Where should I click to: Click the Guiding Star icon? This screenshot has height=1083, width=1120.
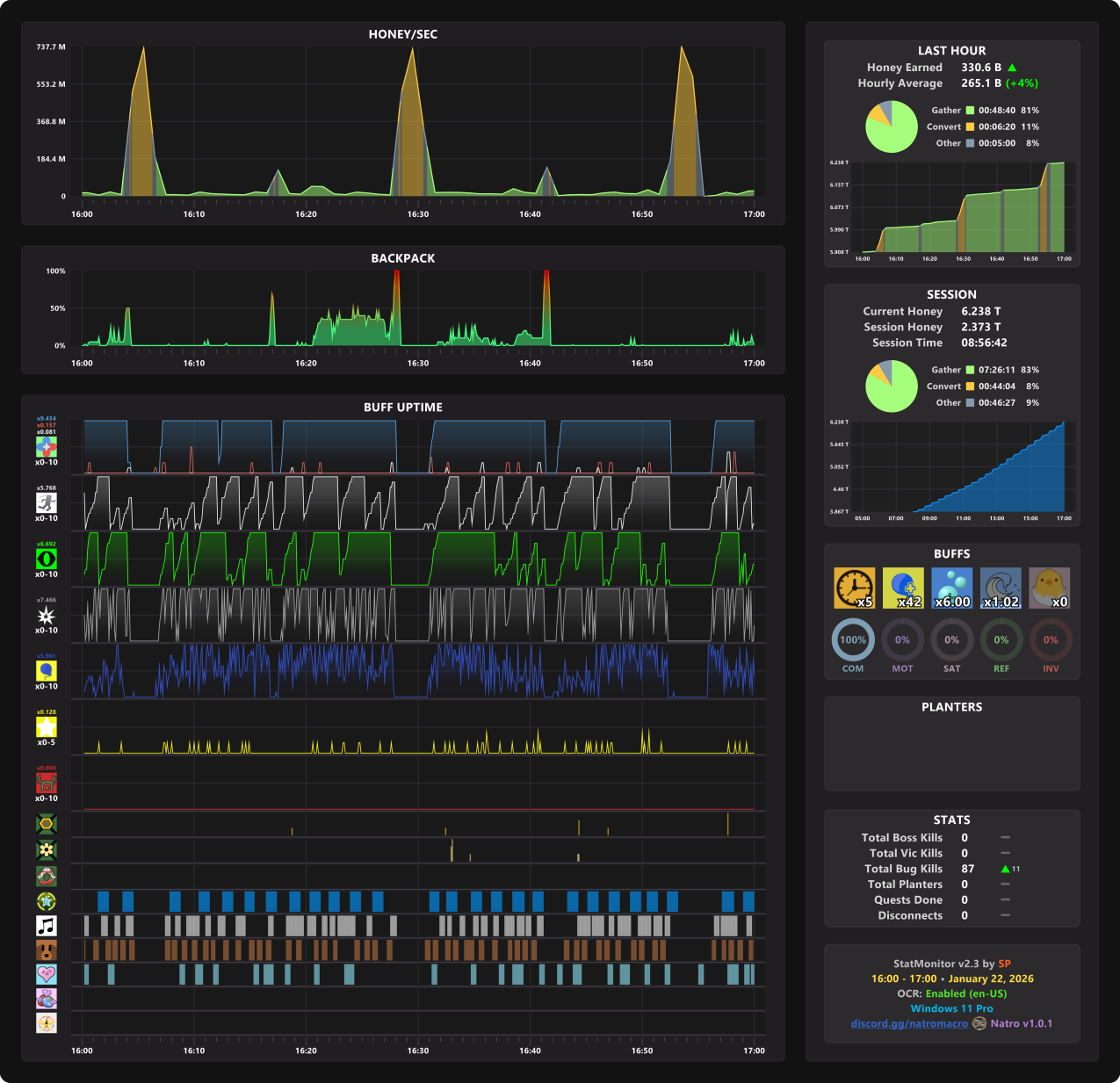pos(47,1023)
